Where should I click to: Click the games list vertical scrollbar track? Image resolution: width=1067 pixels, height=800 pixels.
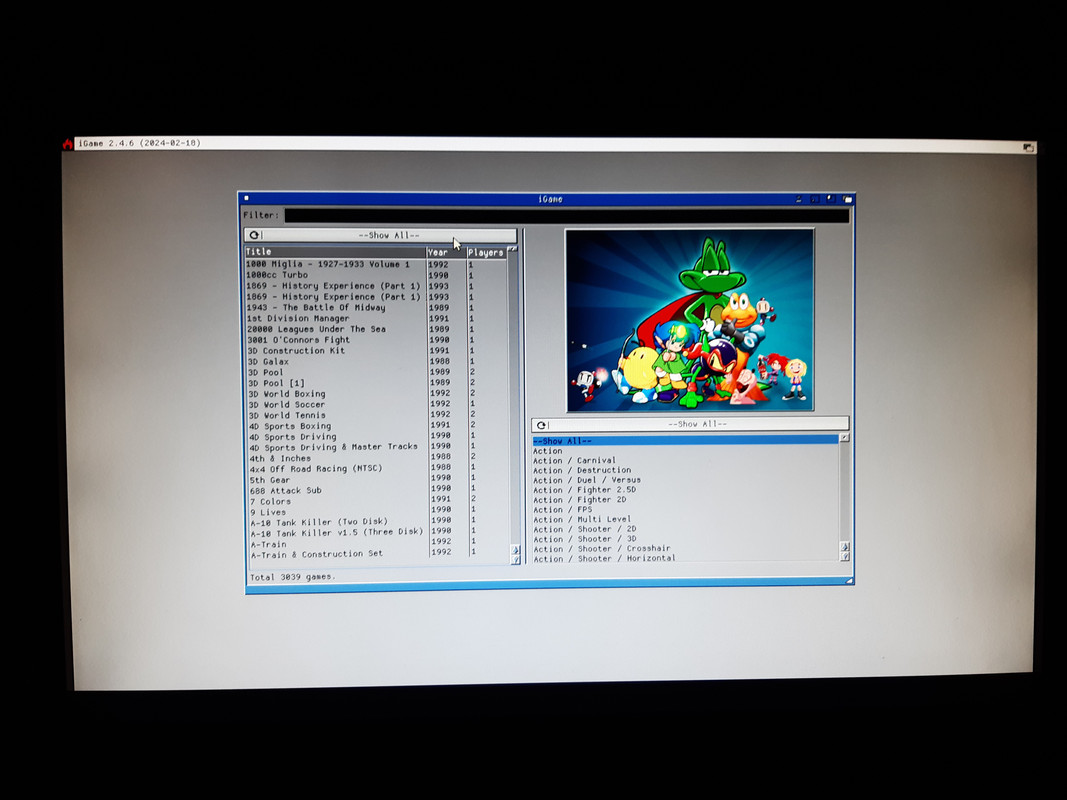pyautogui.click(x=514, y=399)
